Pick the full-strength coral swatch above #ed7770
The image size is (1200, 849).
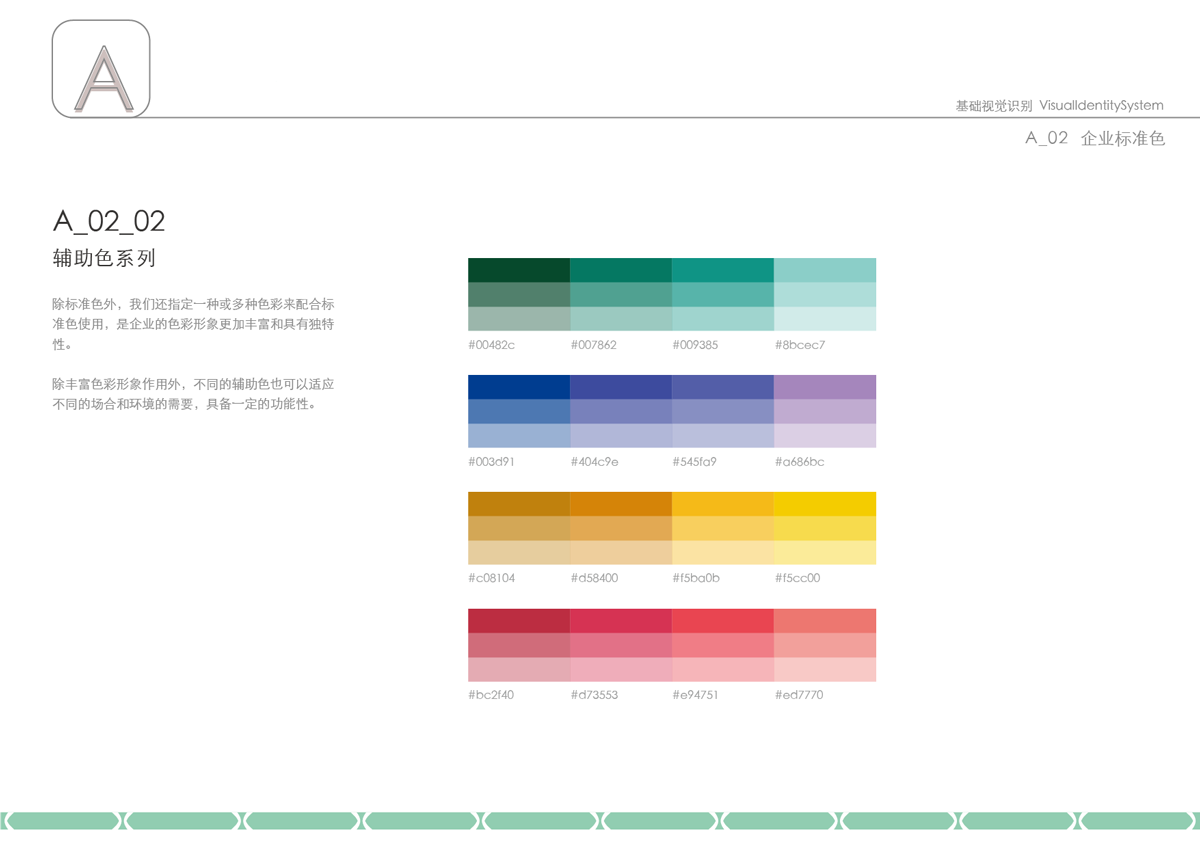pos(825,621)
